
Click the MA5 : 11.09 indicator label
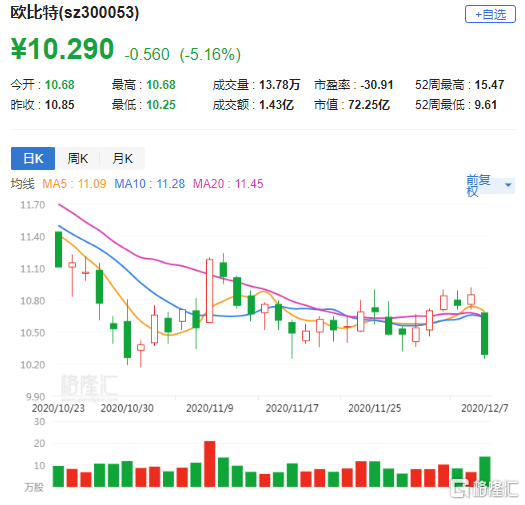tap(74, 184)
